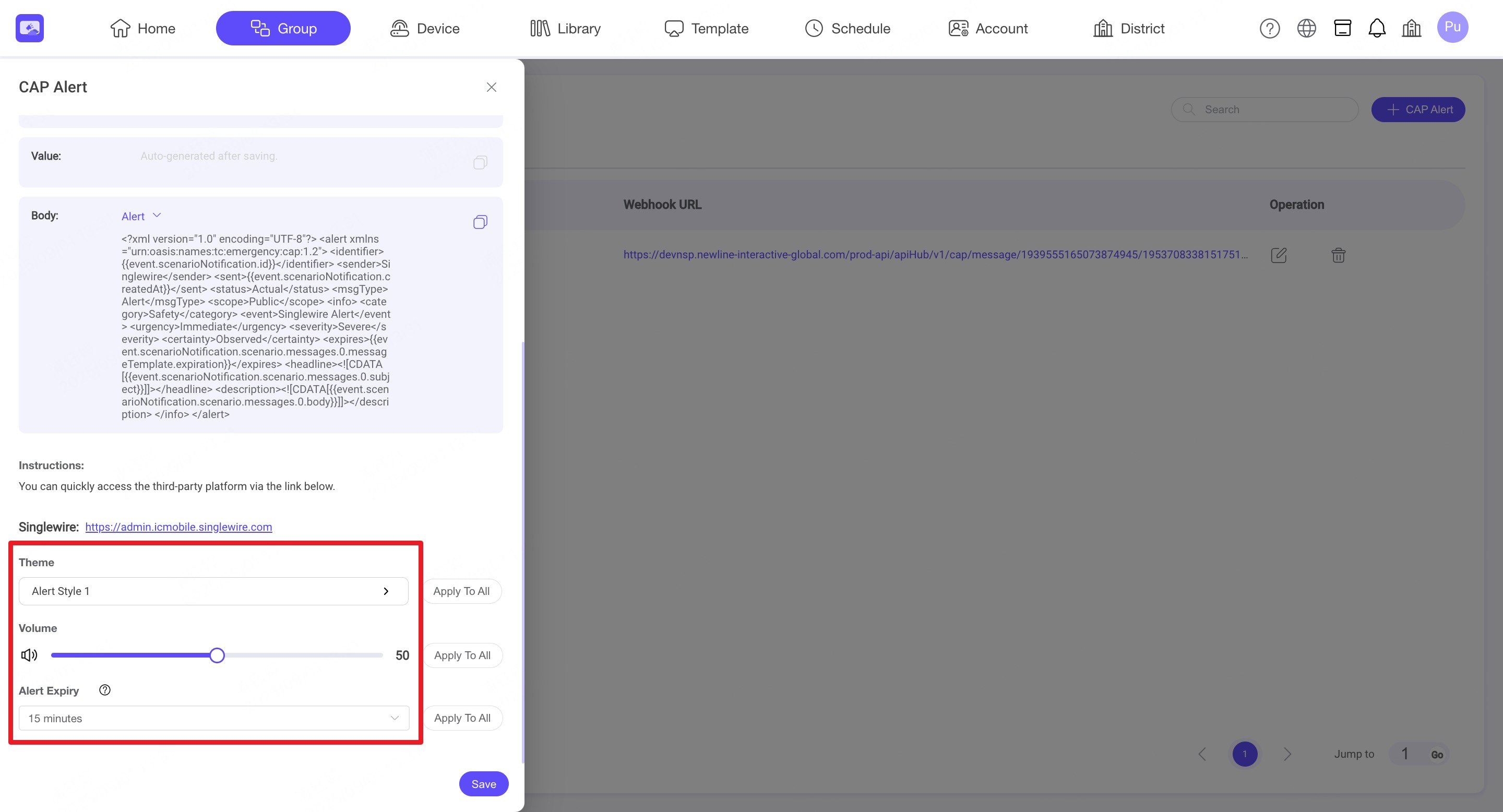
Task: Expand the Alert body type dropdown
Action: coord(141,217)
